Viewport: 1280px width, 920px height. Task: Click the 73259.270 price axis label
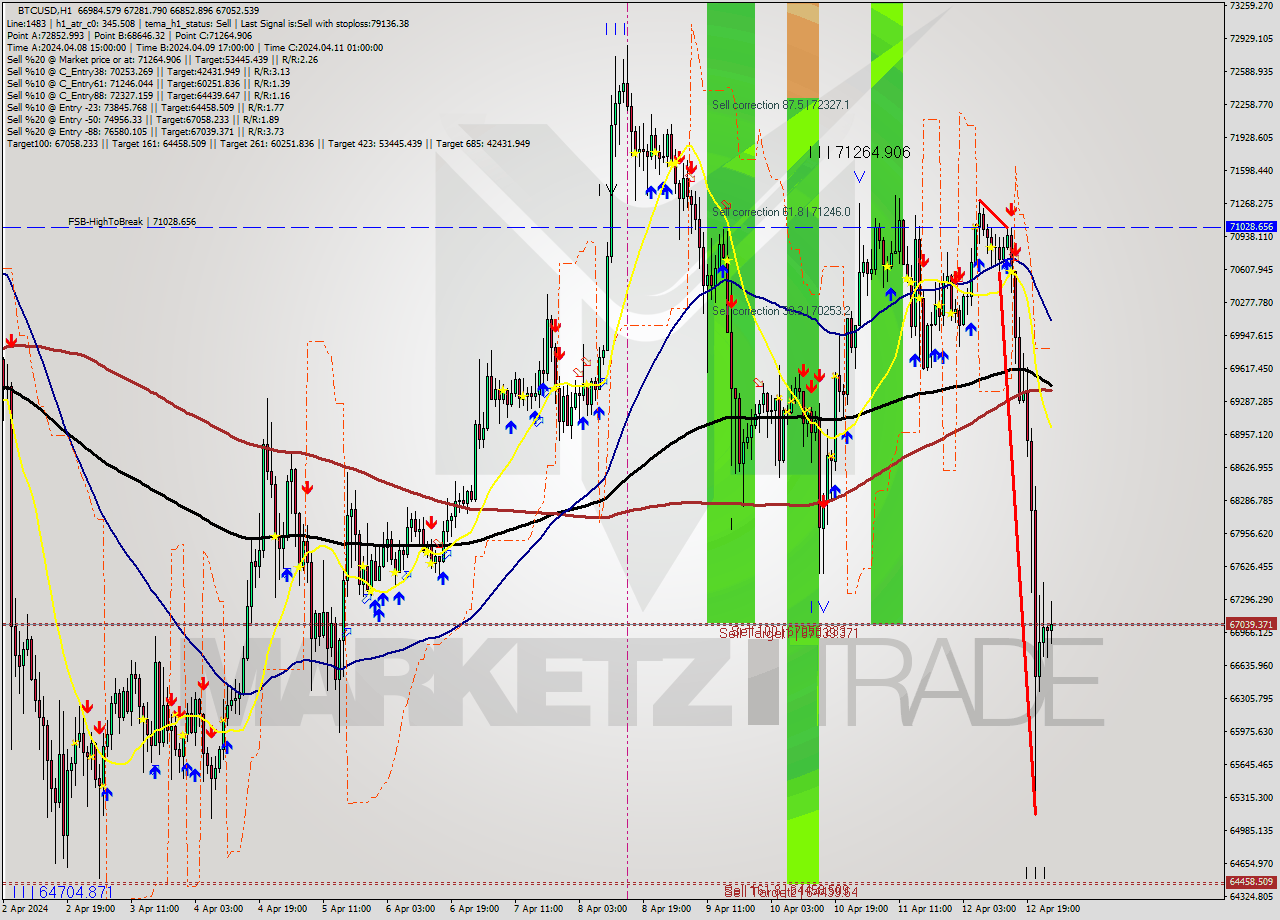click(1253, 5)
